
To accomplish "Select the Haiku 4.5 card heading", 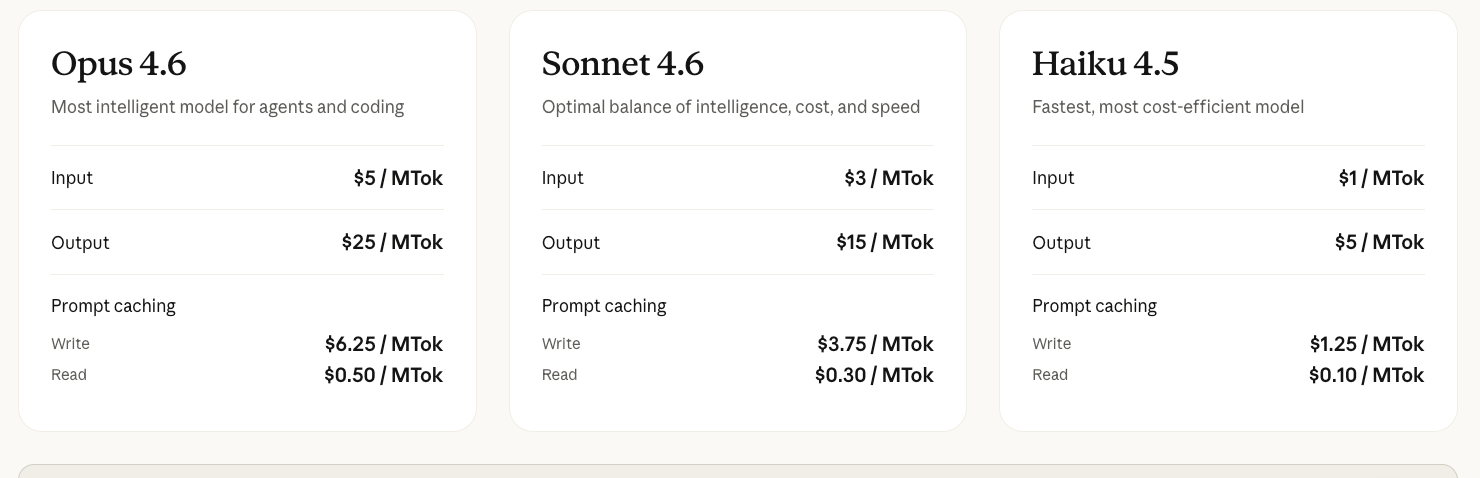I will 1105,64.
